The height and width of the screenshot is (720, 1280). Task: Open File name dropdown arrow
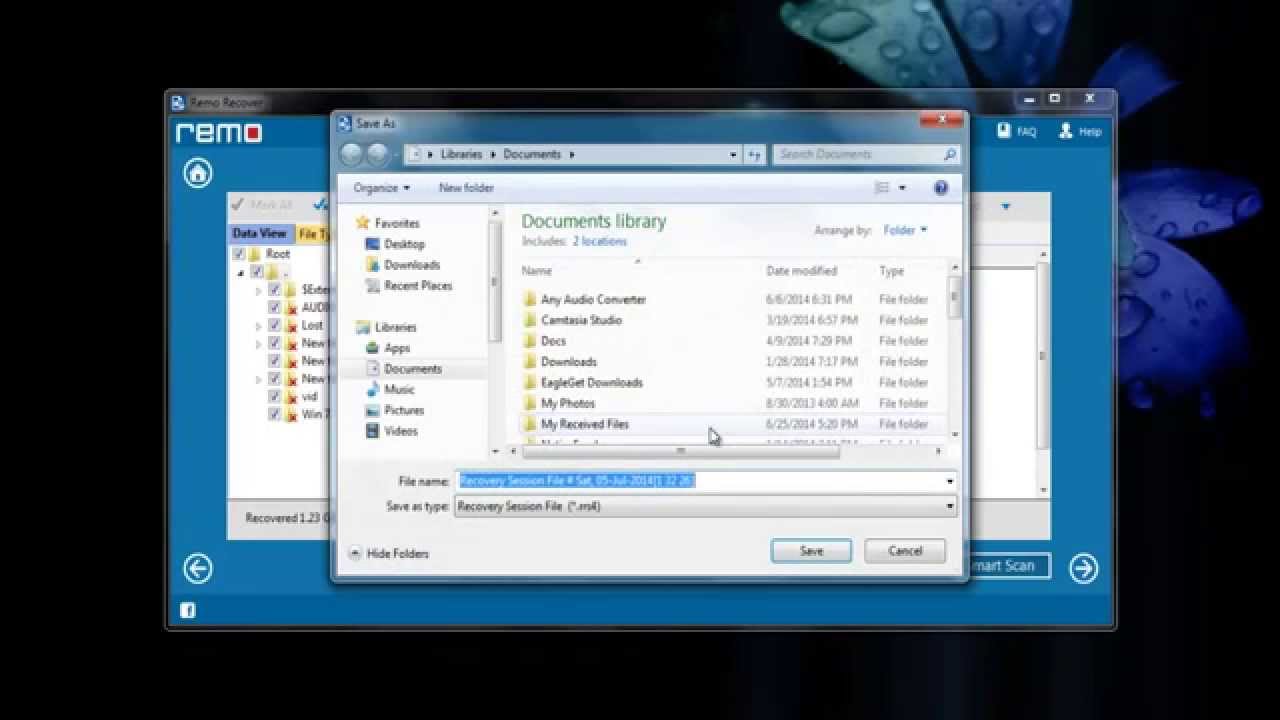coord(949,481)
